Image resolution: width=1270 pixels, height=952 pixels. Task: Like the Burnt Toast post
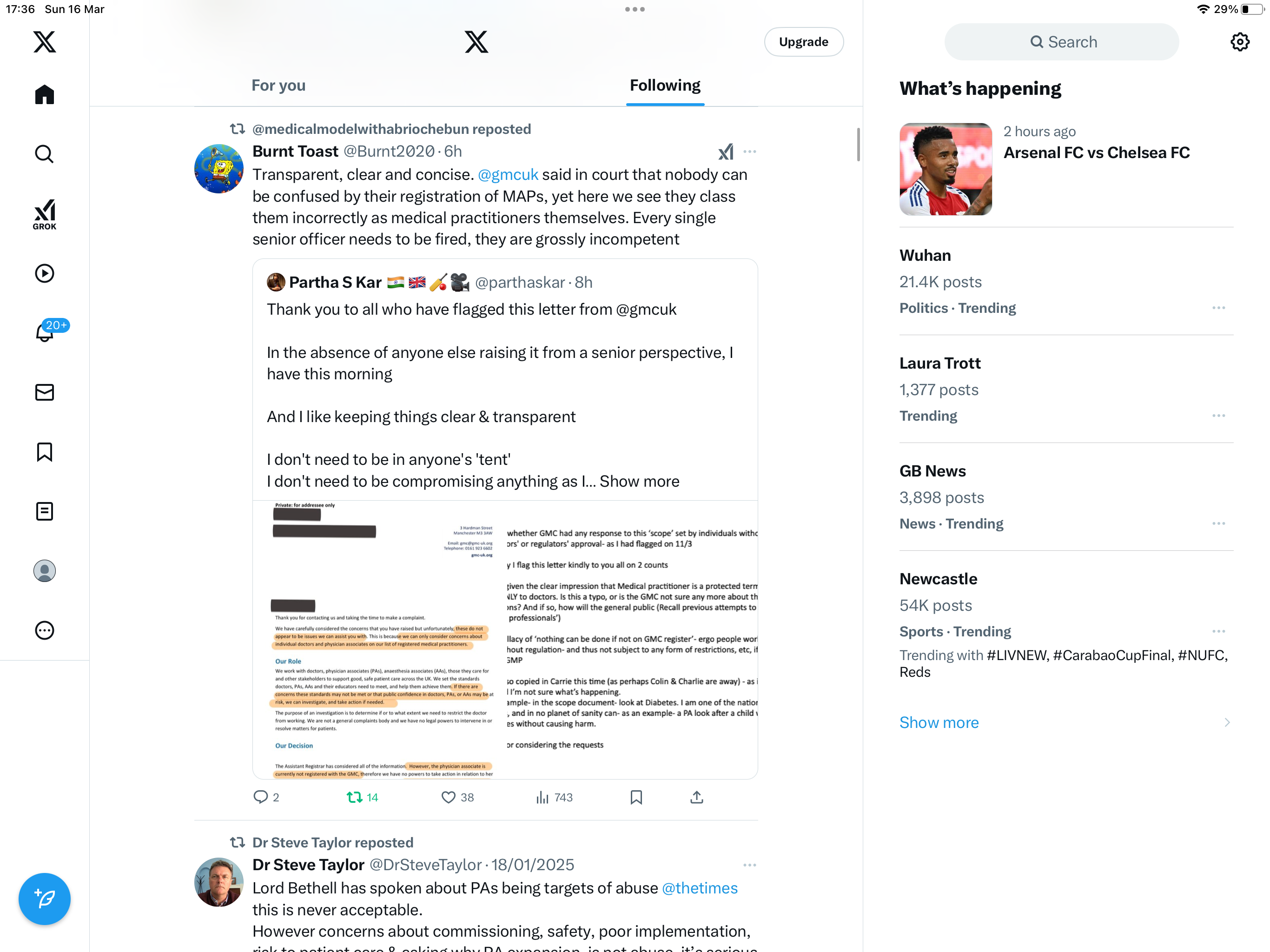point(457,797)
